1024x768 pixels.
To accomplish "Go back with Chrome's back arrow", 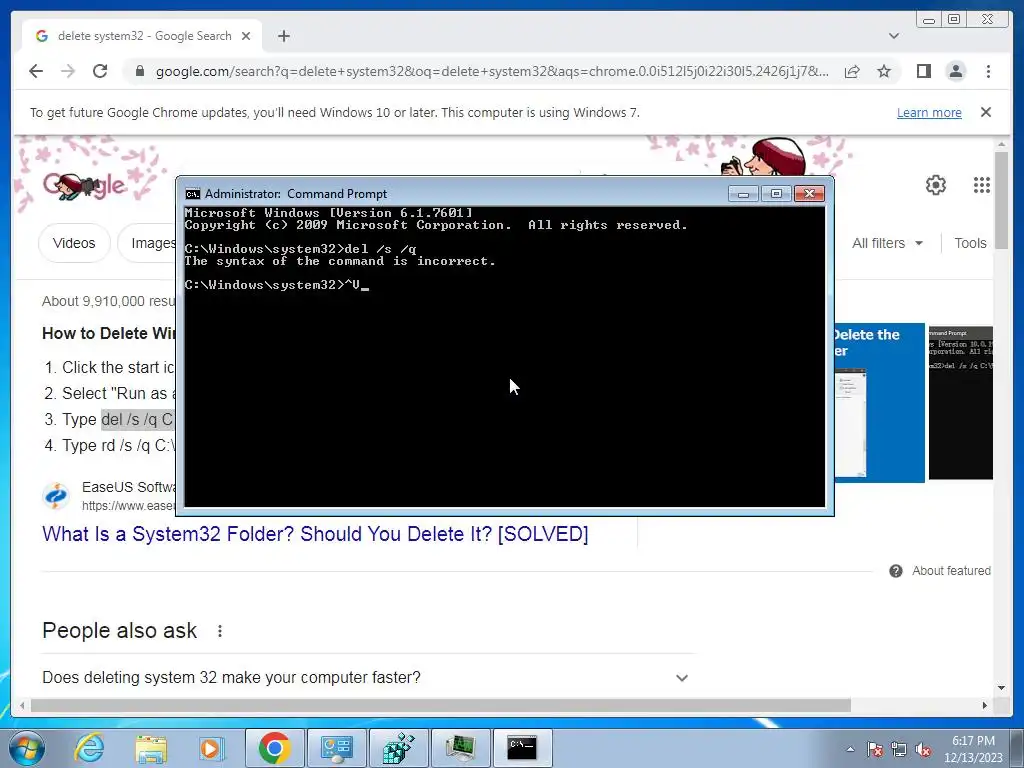I will (x=36, y=71).
